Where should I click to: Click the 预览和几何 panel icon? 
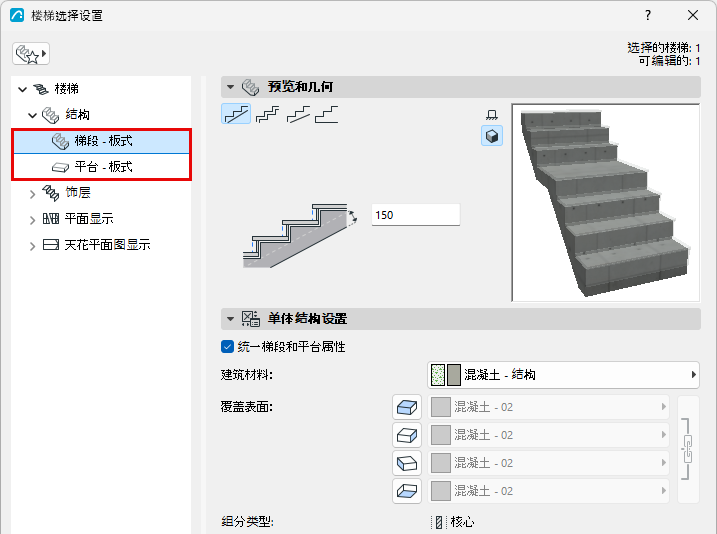[x=251, y=87]
